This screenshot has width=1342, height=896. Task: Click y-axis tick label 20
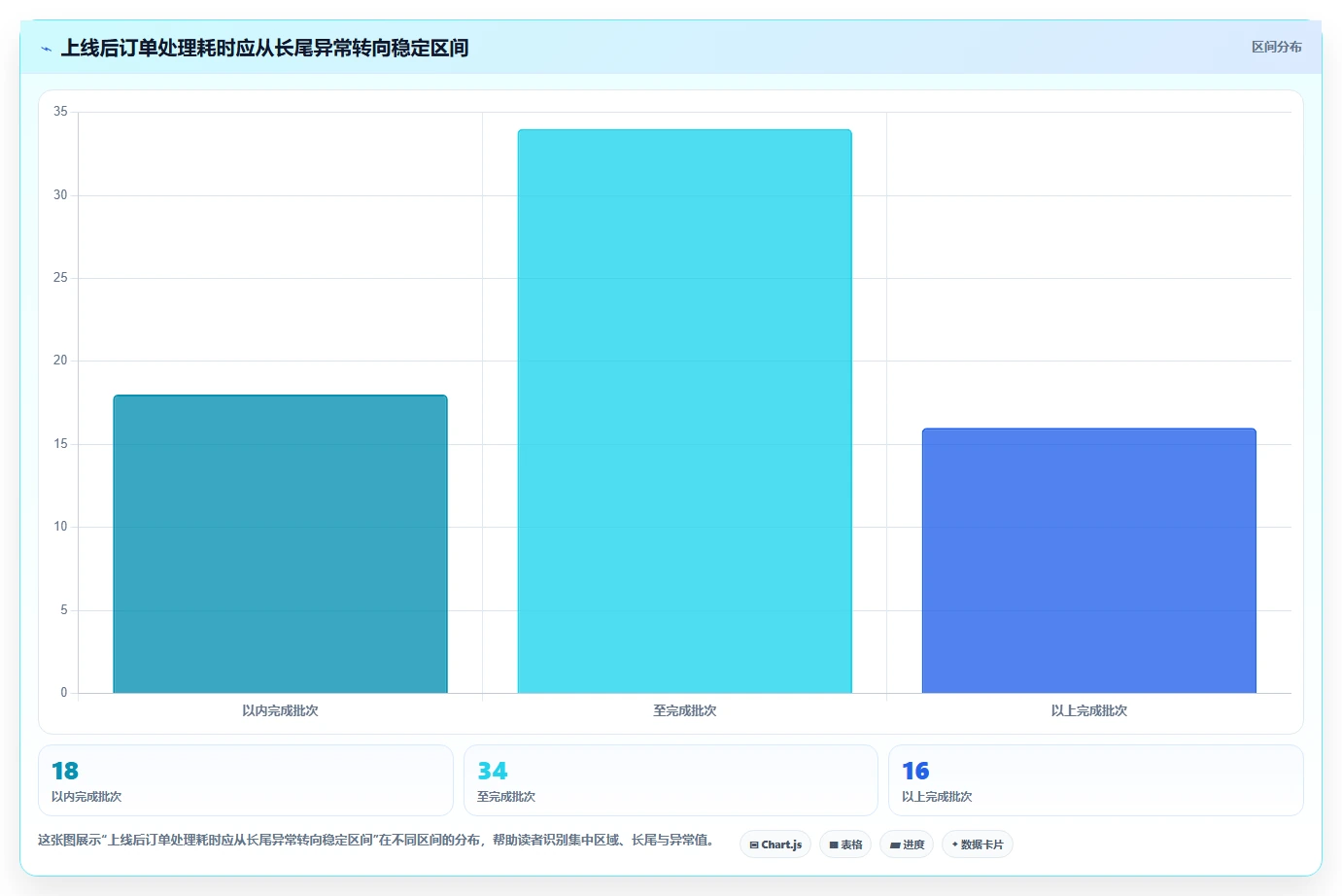point(60,361)
